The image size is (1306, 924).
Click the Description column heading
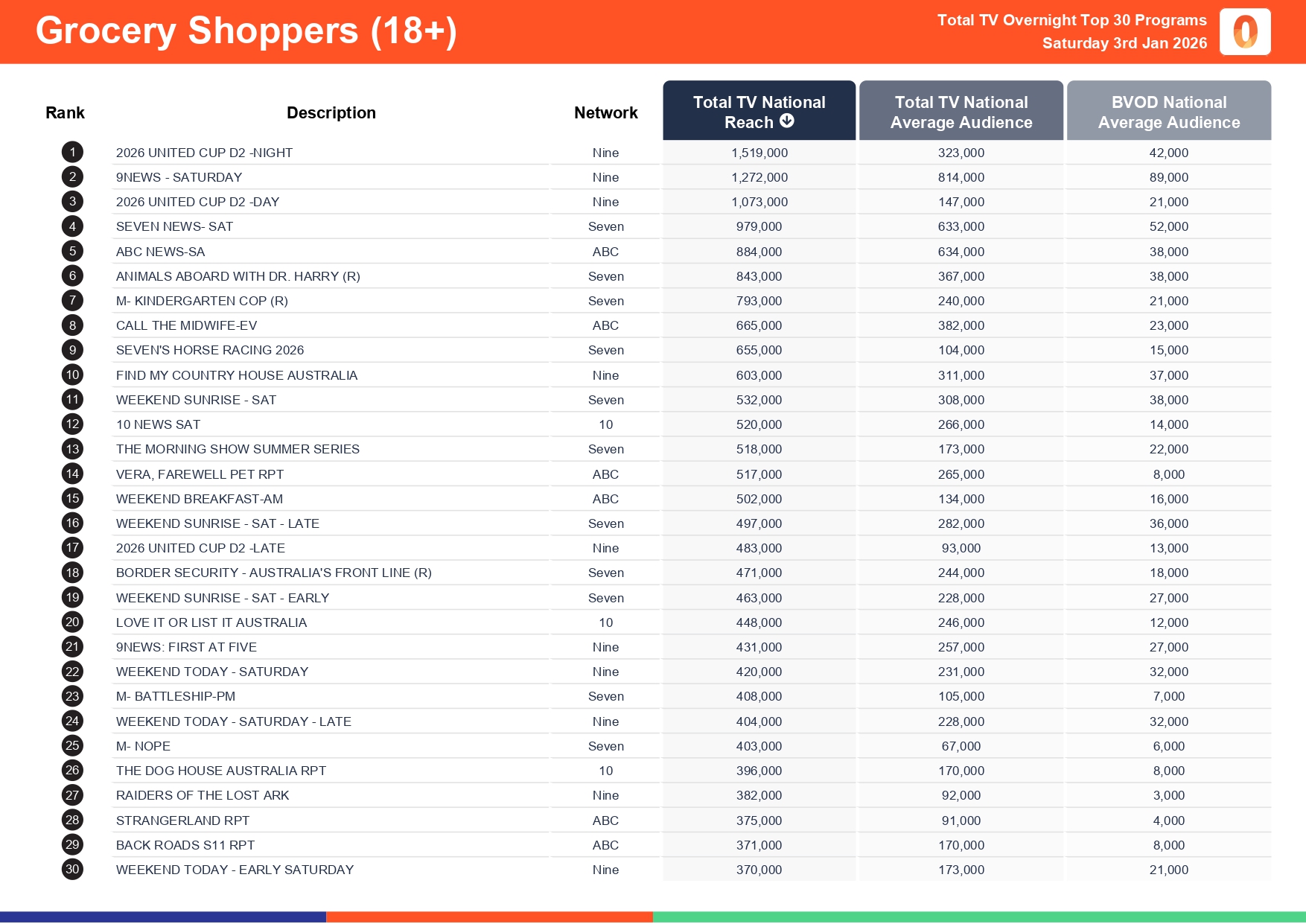[x=331, y=113]
